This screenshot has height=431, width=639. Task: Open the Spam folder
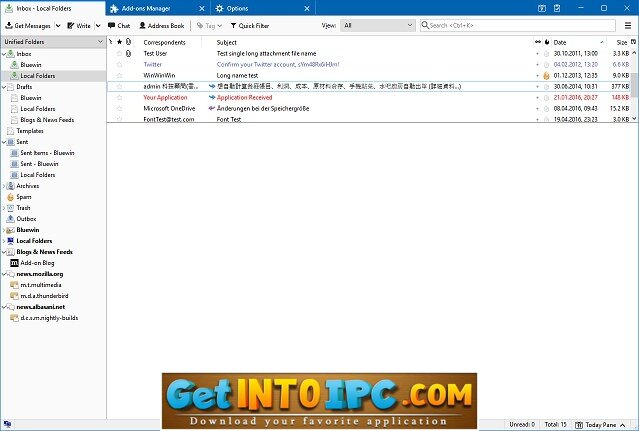tap(24, 197)
